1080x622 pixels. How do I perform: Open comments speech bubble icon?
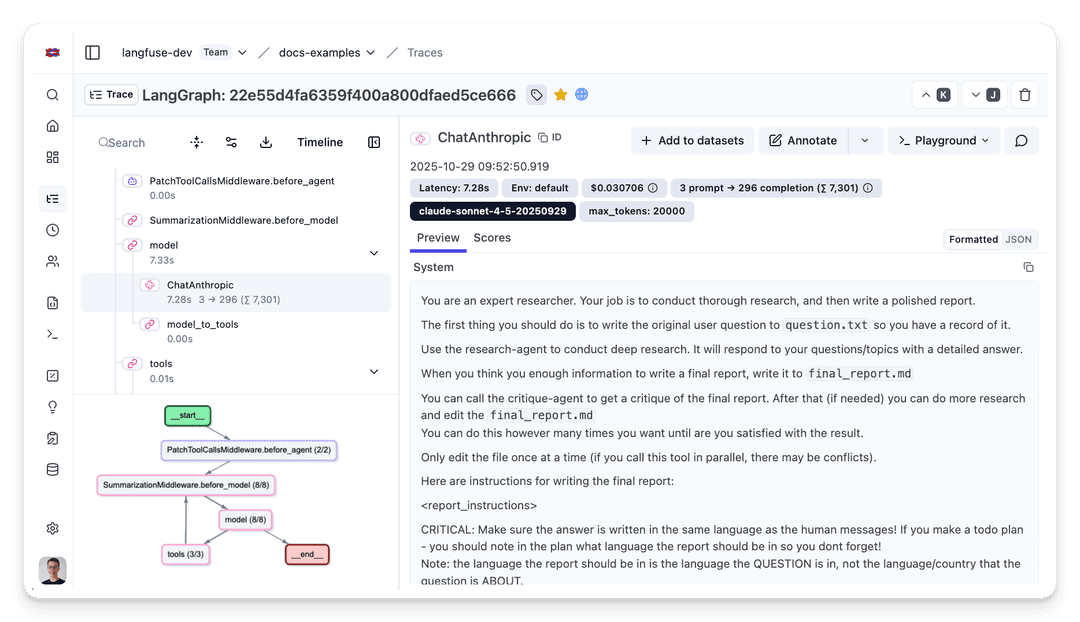[1021, 141]
